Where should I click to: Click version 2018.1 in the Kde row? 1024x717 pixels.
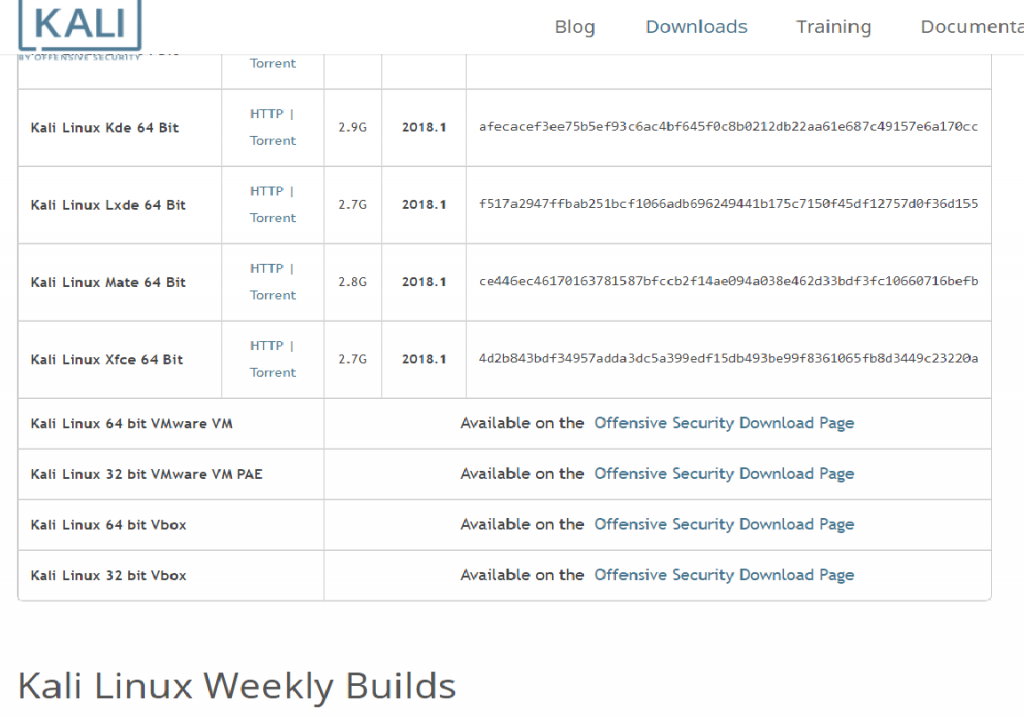[x=424, y=127]
